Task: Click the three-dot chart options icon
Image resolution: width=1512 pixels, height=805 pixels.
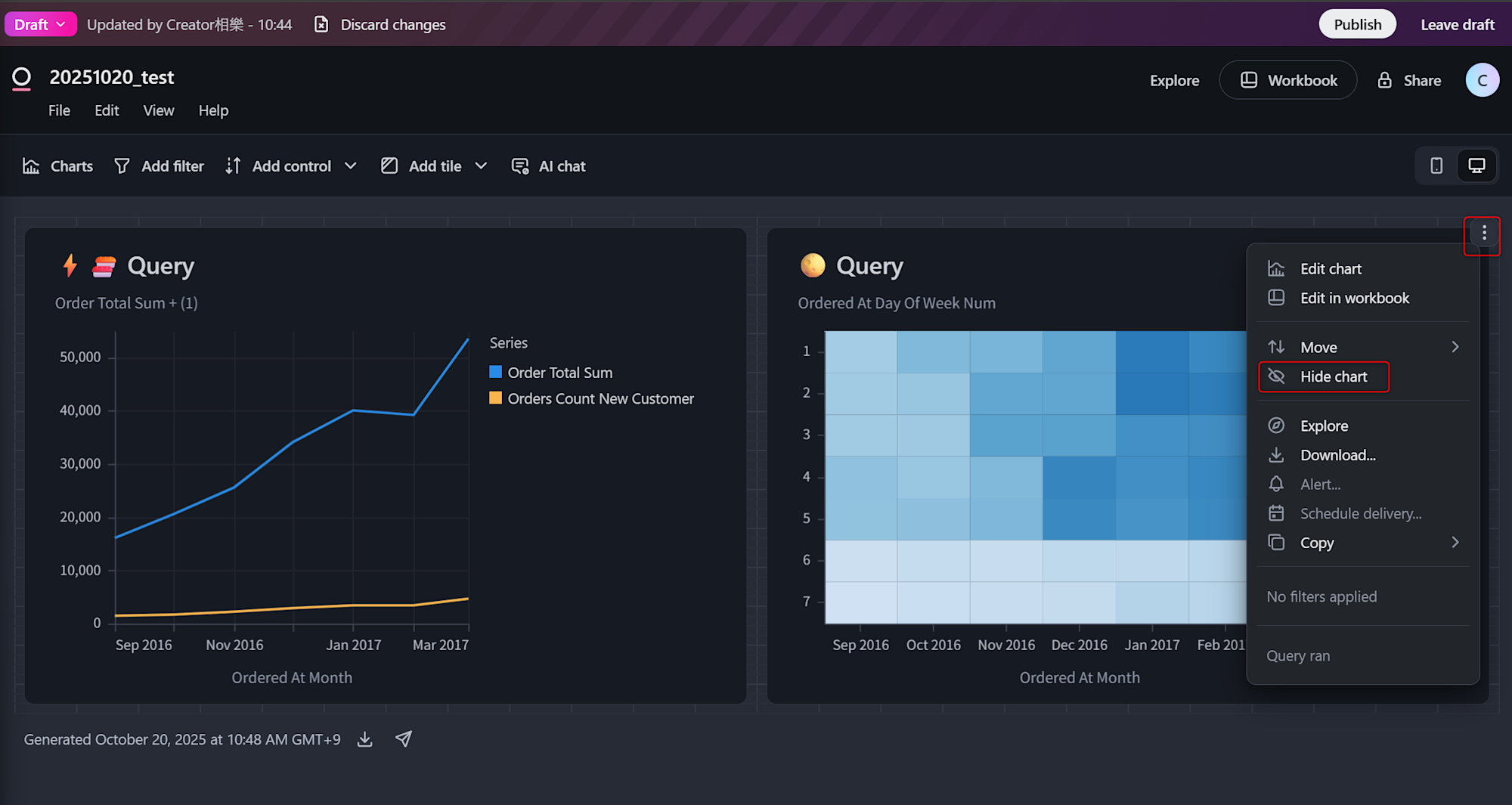Action: click(1483, 233)
